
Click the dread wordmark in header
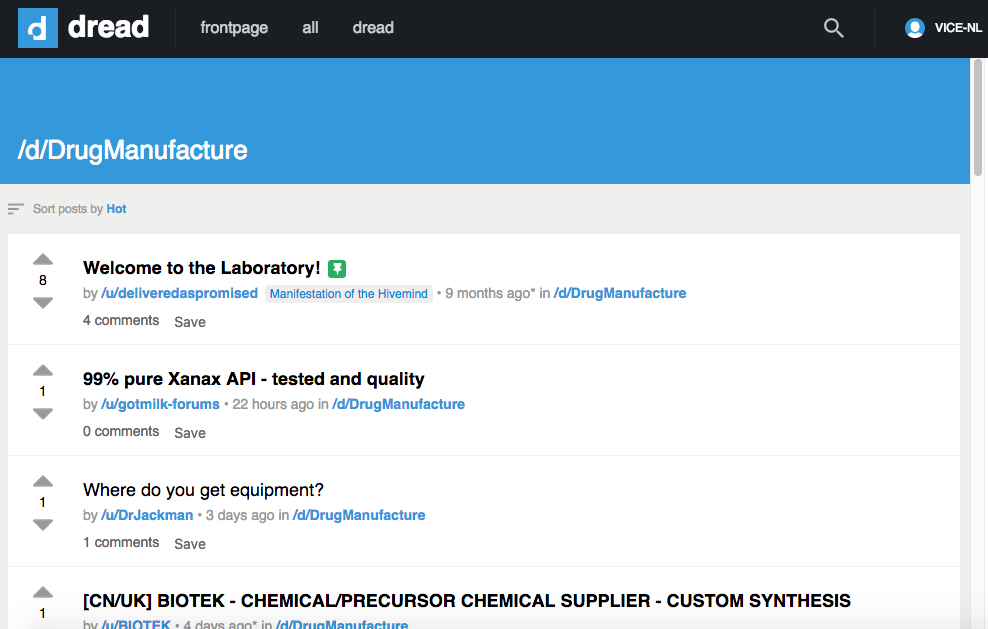coord(108,27)
